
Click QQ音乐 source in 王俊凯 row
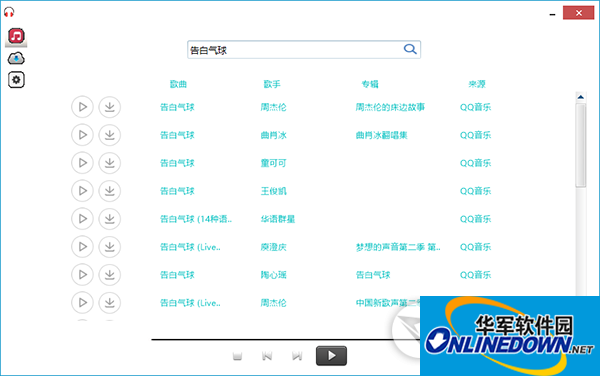[x=475, y=191]
